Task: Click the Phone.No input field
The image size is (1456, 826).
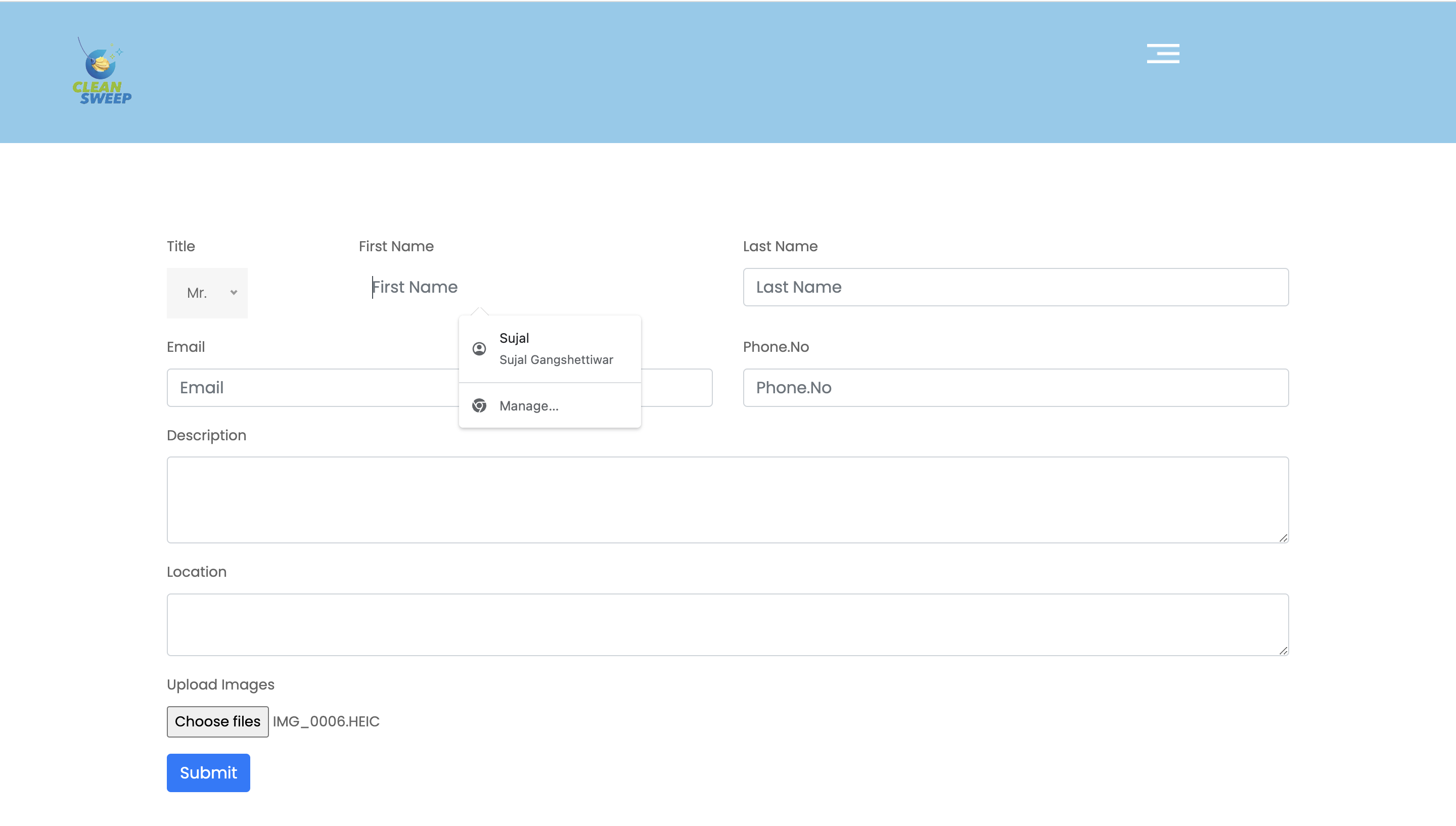Action: click(x=1015, y=387)
